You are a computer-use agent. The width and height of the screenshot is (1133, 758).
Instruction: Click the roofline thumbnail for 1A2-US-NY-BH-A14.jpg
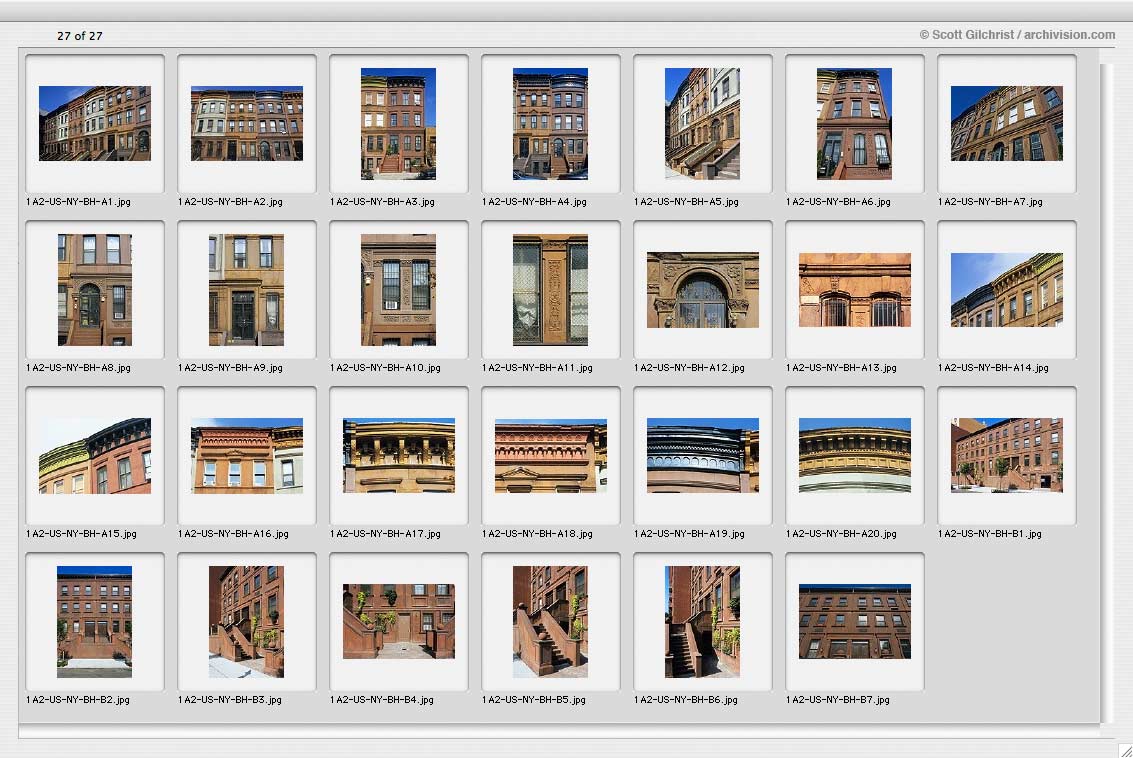click(1007, 290)
